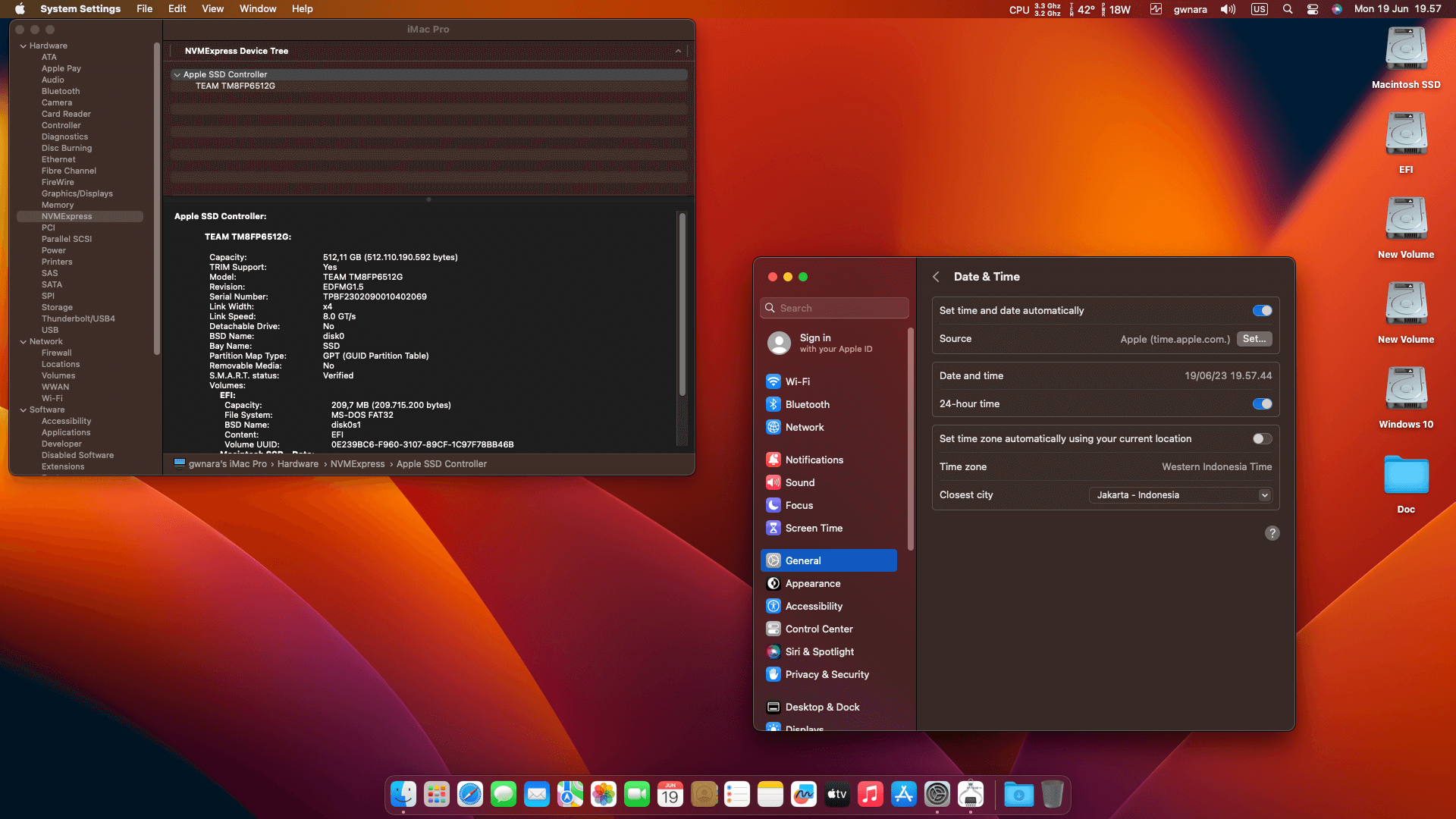
Task: Open Privacy & Security settings
Action: coord(828,674)
